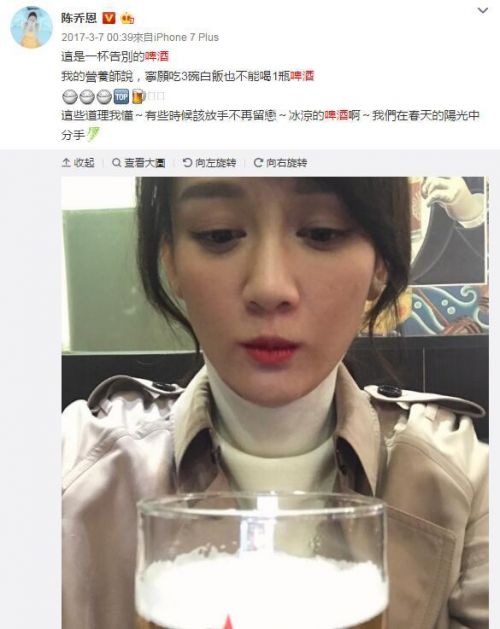This screenshot has width=500, height=629.
Task: Open the 陈乔恩 username link
Action: pos(79,18)
